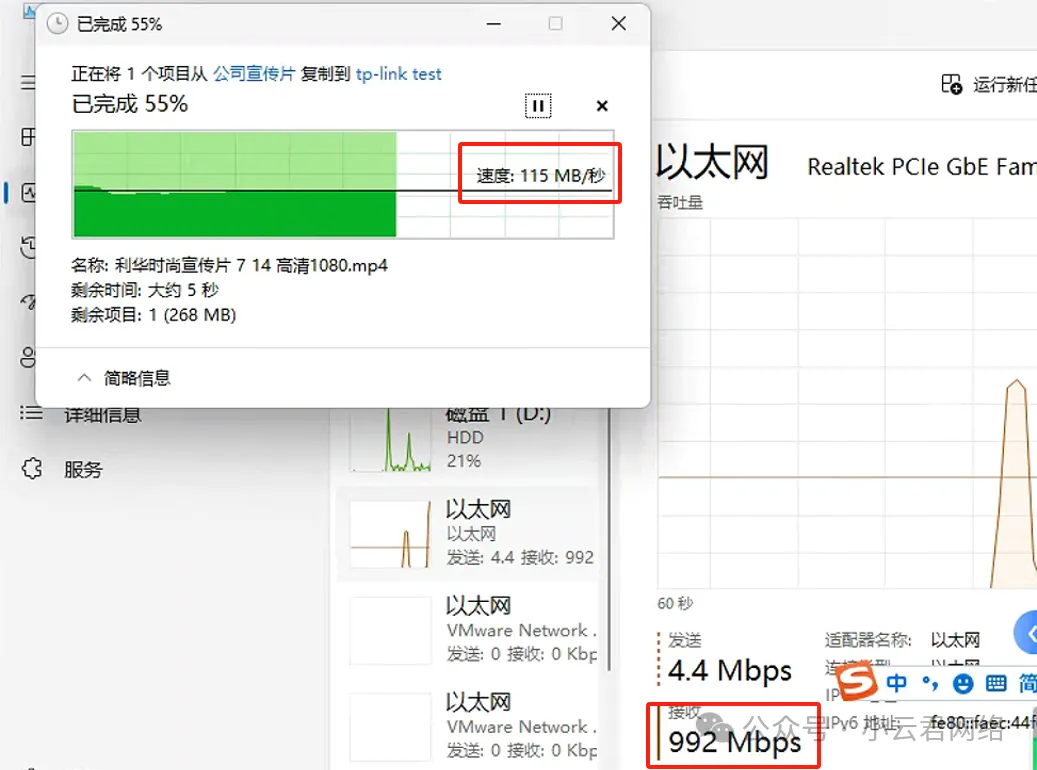Image resolution: width=1037 pixels, height=770 pixels.
Task: Collapse copy dialog using 简略信息 chevron
Action: click(85, 378)
